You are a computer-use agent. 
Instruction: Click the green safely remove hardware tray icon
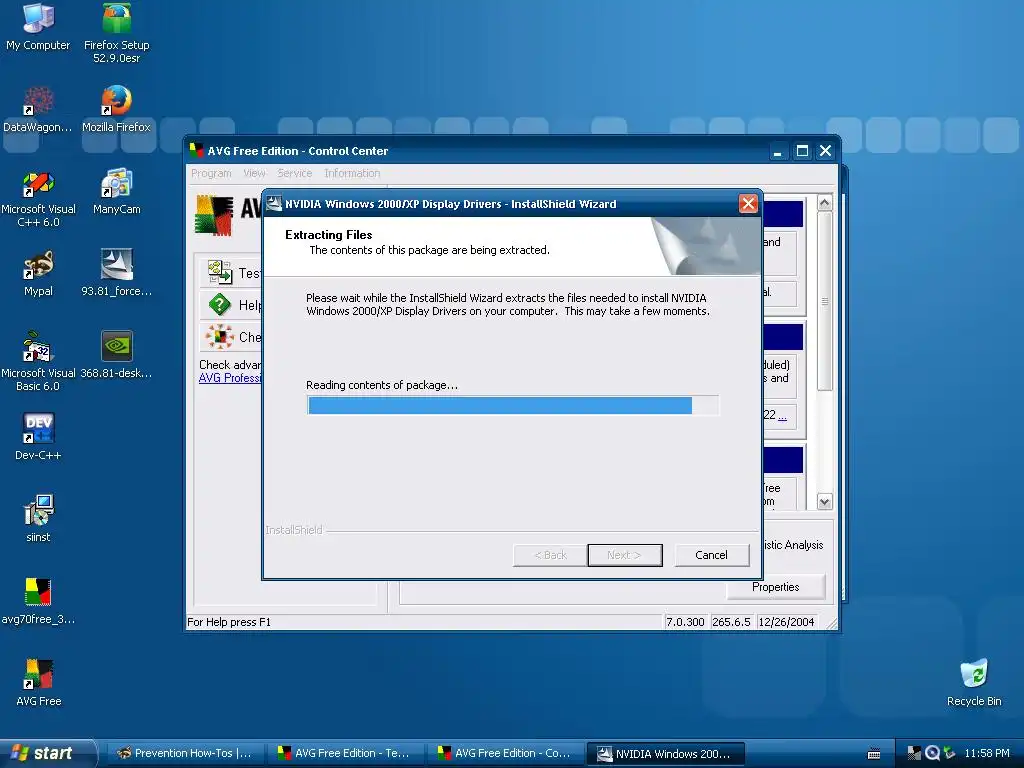949,753
